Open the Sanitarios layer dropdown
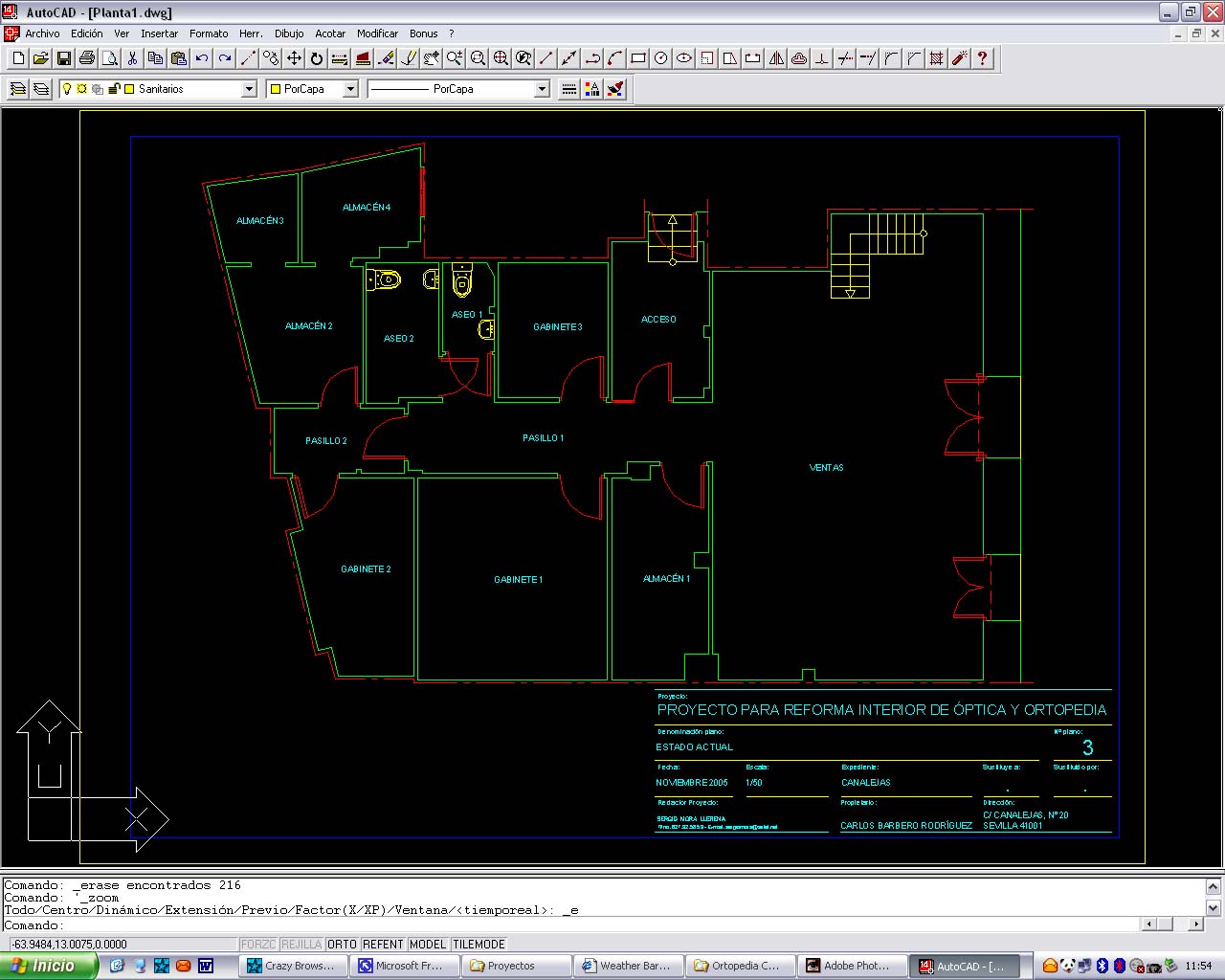This screenshot has height=980, width=1225. [x=249, y=89]
